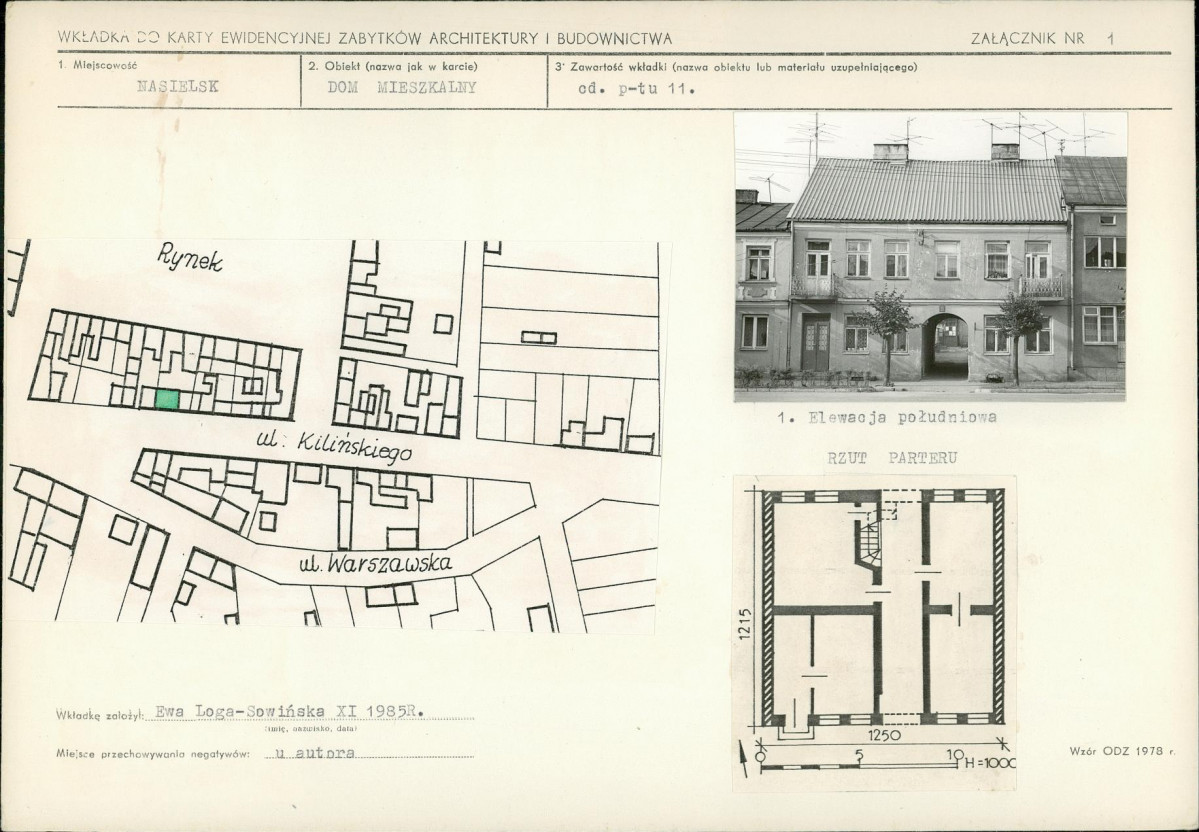This screenshot has width=1199, height=832.
Task: Click the left balcony on the facade photo
Action: [x=814, y=286]
